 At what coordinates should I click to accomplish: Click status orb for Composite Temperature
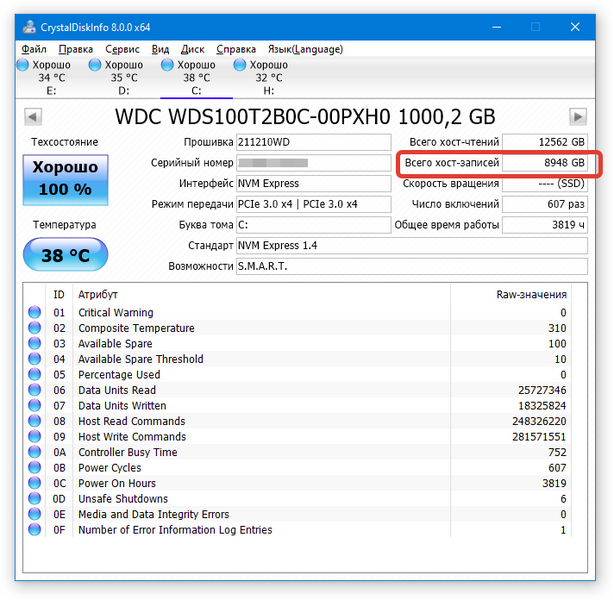[x=34, y=328]
